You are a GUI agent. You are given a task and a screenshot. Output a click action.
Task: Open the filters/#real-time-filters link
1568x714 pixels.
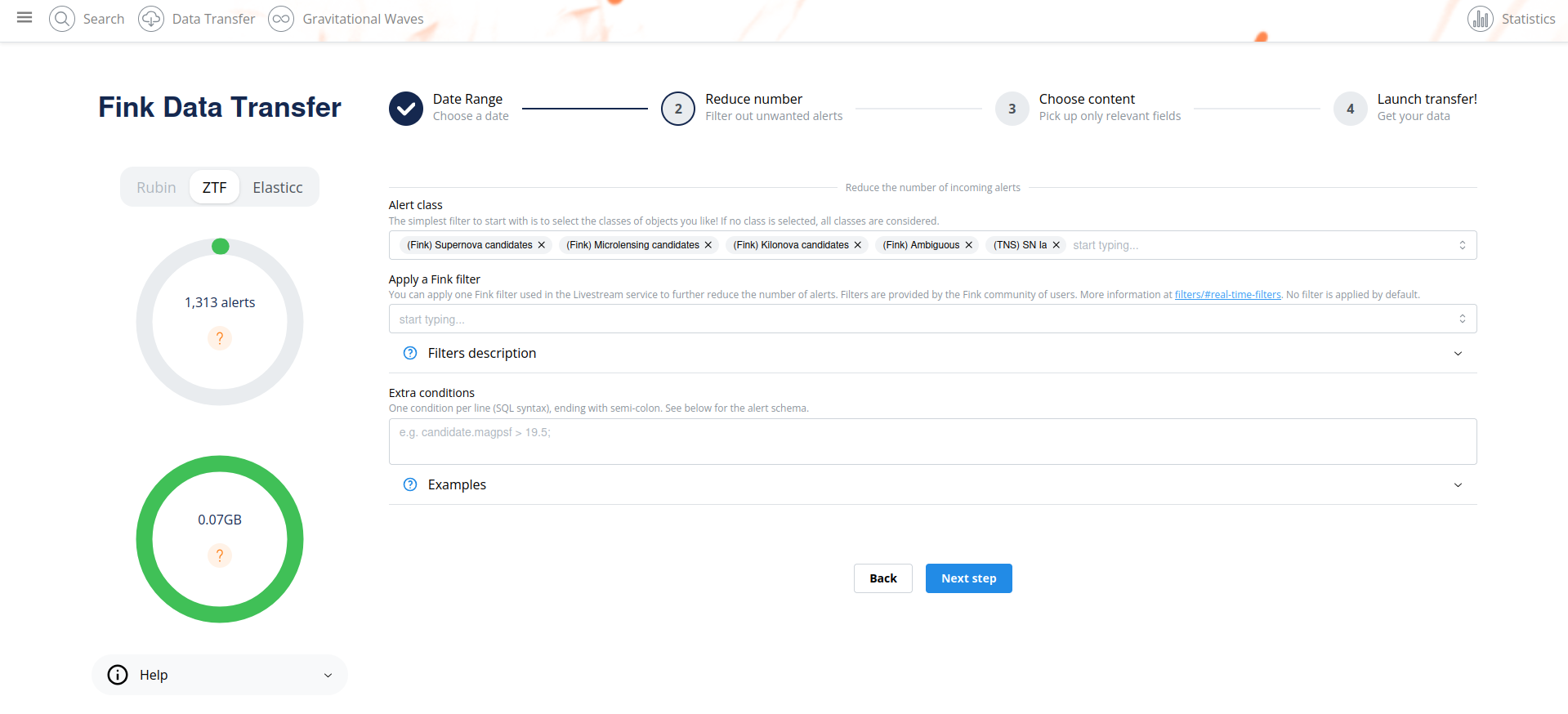point(1227,295)
